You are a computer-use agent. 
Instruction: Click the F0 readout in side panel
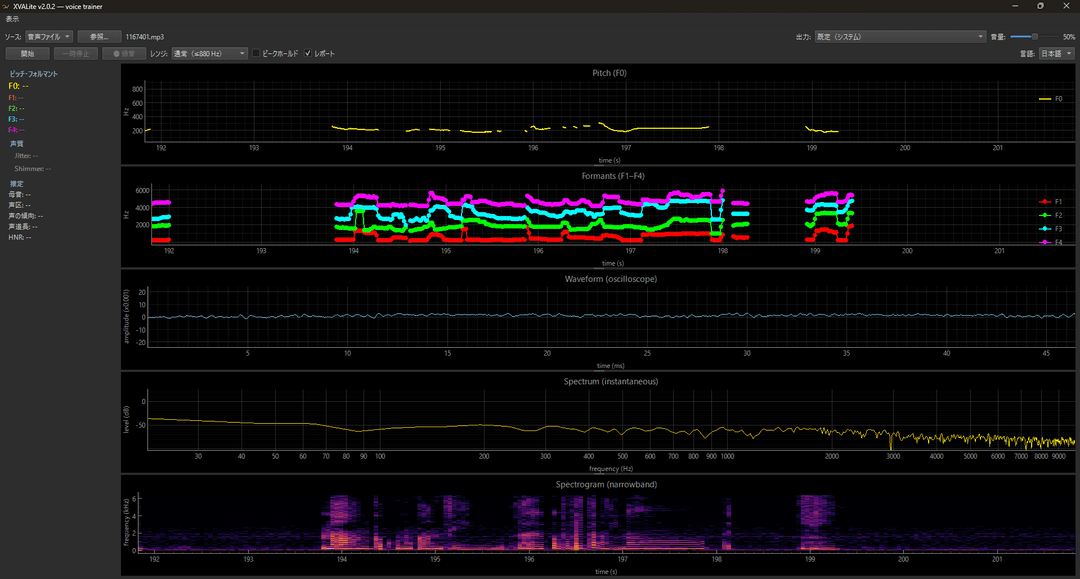pyautogui.click(x=19, y=86)
